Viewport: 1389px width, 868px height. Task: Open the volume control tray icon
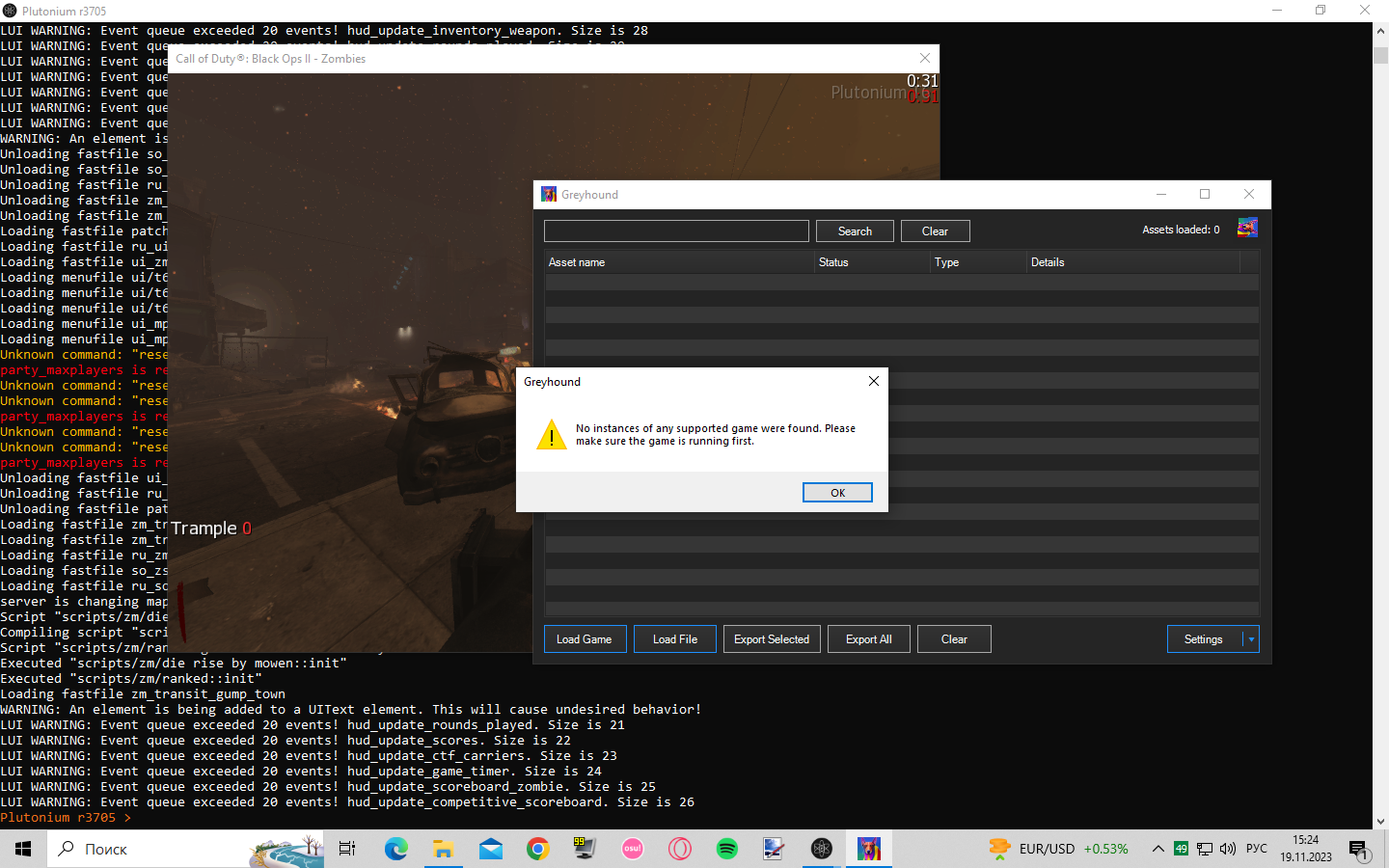click(x=1228, y=849)
